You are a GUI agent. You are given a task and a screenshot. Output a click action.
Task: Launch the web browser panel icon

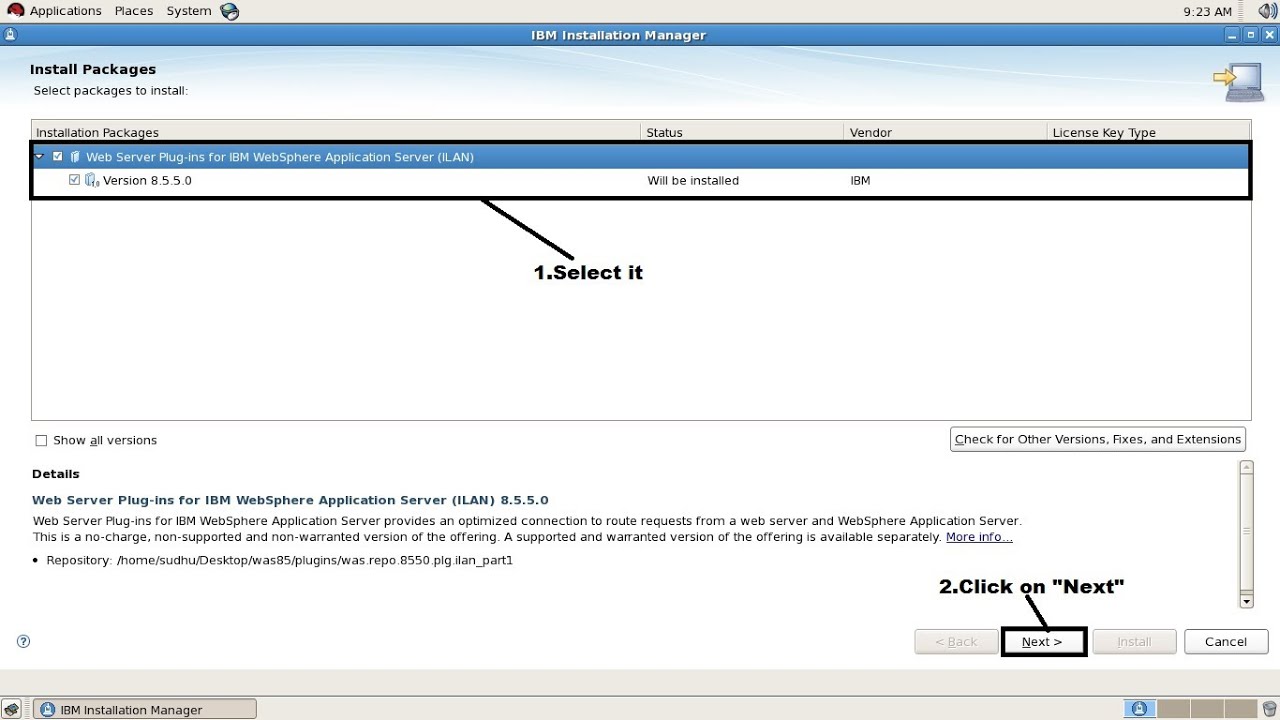click(230, 11)
